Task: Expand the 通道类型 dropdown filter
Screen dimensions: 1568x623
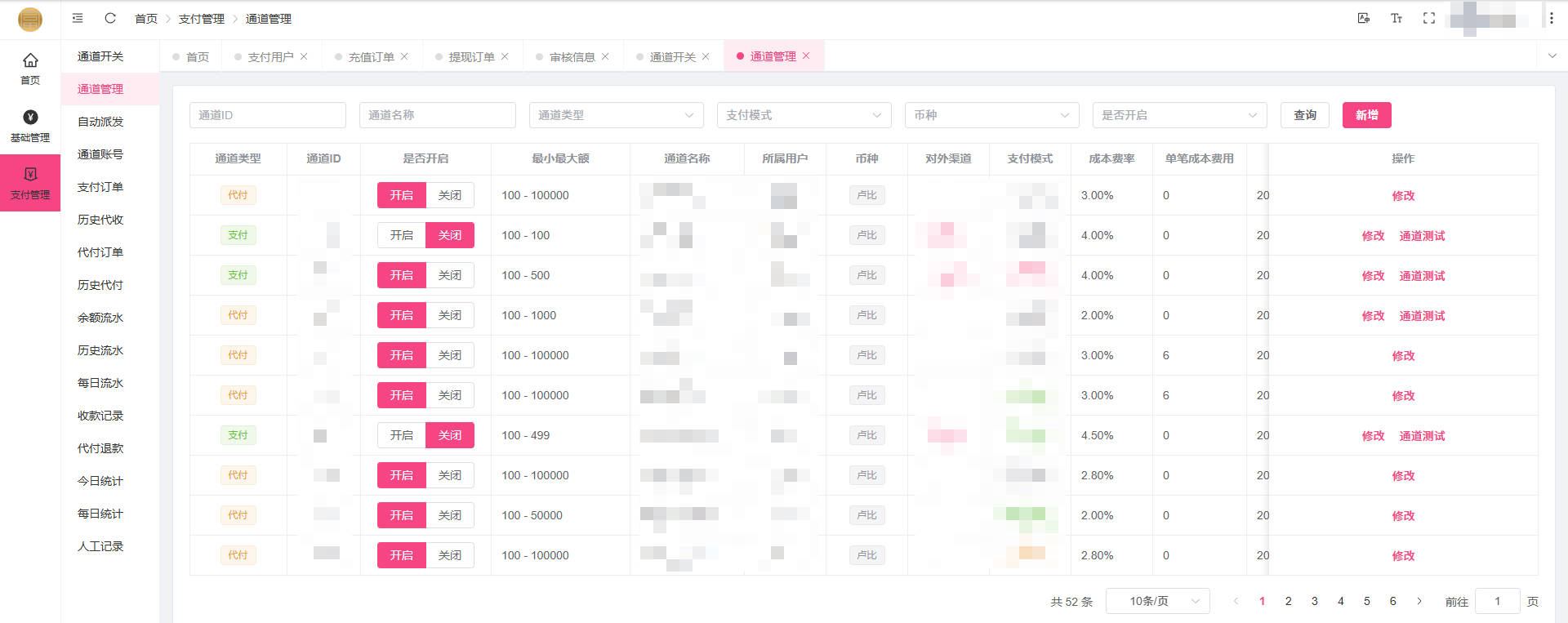Action: click(616, 115)
